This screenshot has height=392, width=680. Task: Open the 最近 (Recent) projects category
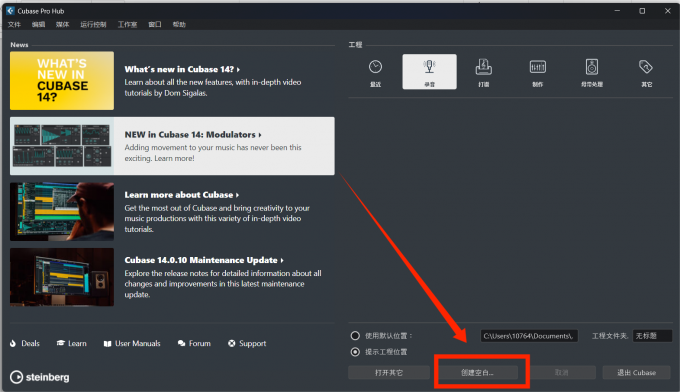(x=375, y=72)
